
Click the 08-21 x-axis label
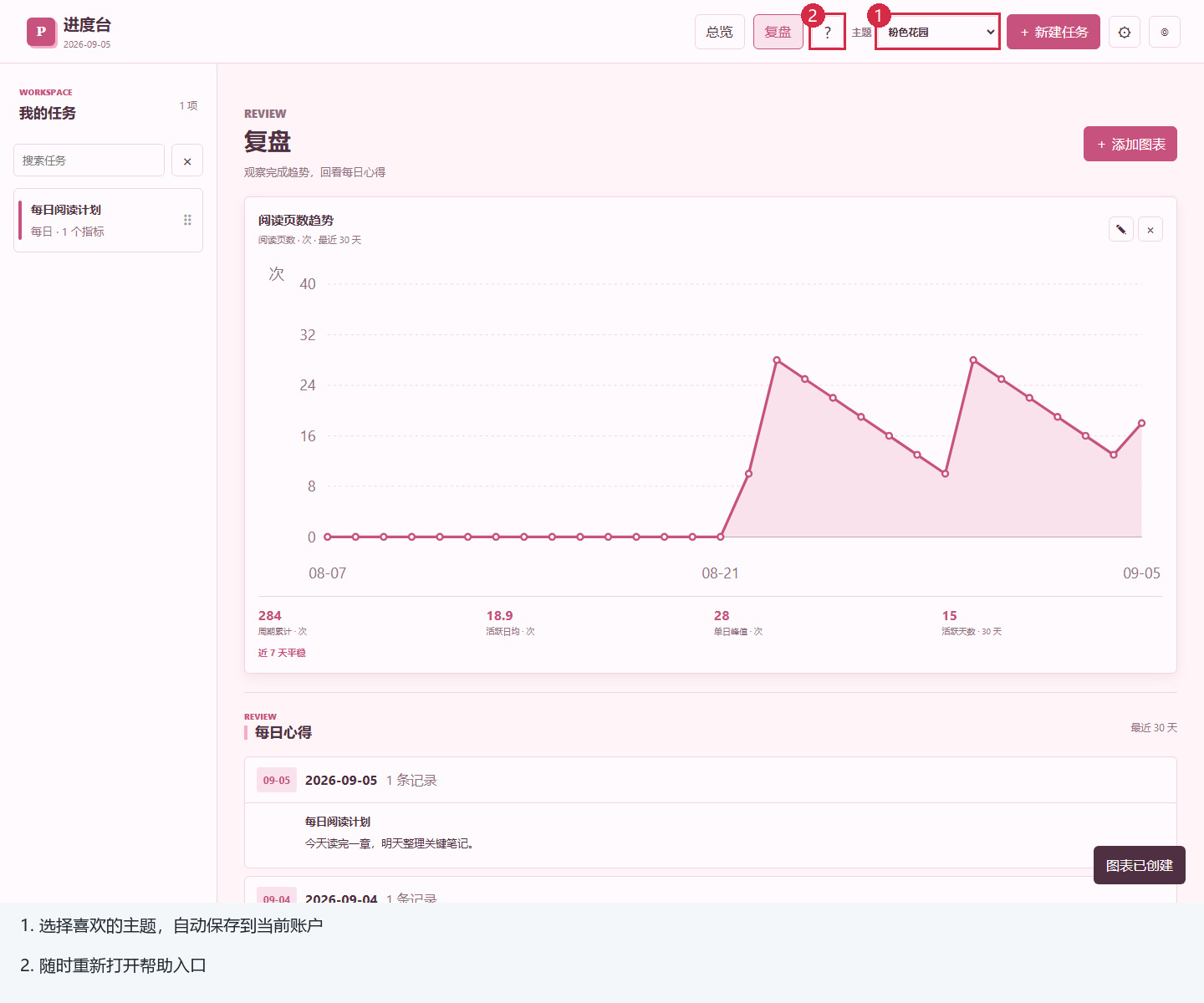pyautogui.click(x=720, y=573)
